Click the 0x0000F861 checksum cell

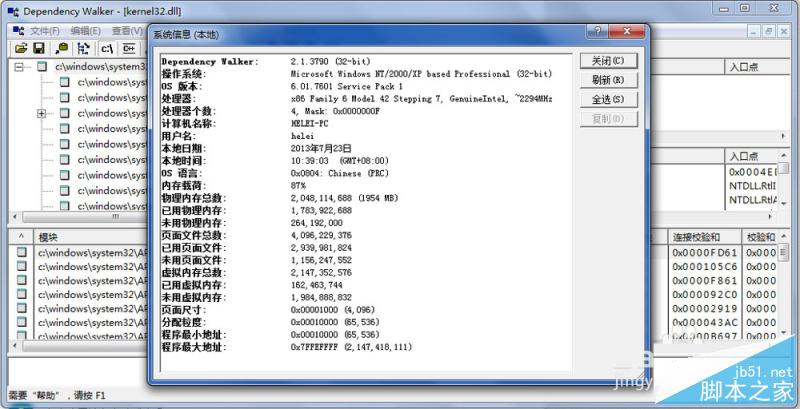pos(705,280)
